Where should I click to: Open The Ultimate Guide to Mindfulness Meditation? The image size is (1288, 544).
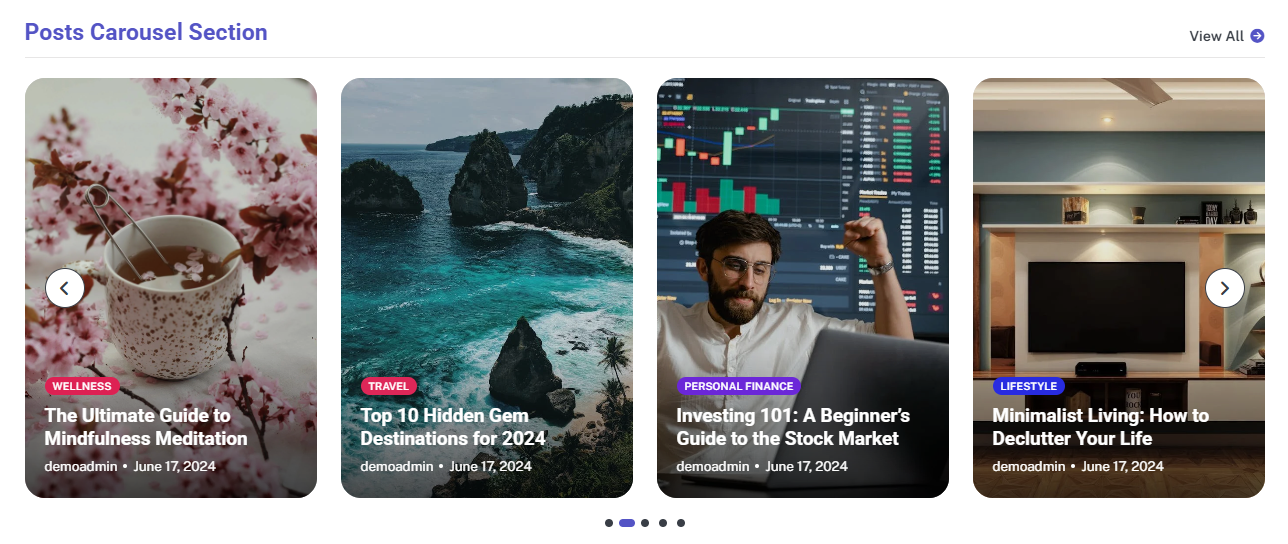click(x=146, y=427)
